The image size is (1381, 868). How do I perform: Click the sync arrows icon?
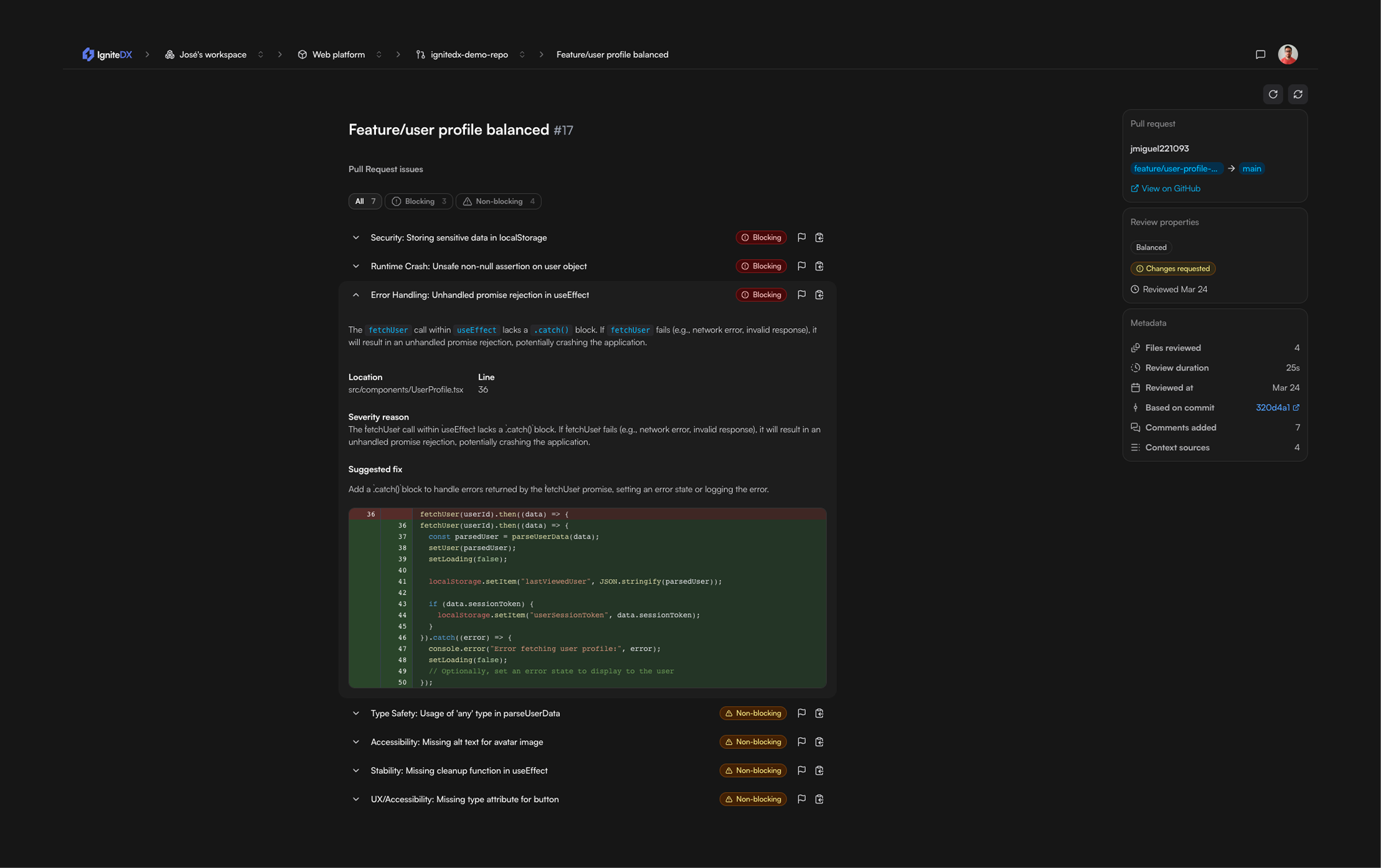[1298, 94]
